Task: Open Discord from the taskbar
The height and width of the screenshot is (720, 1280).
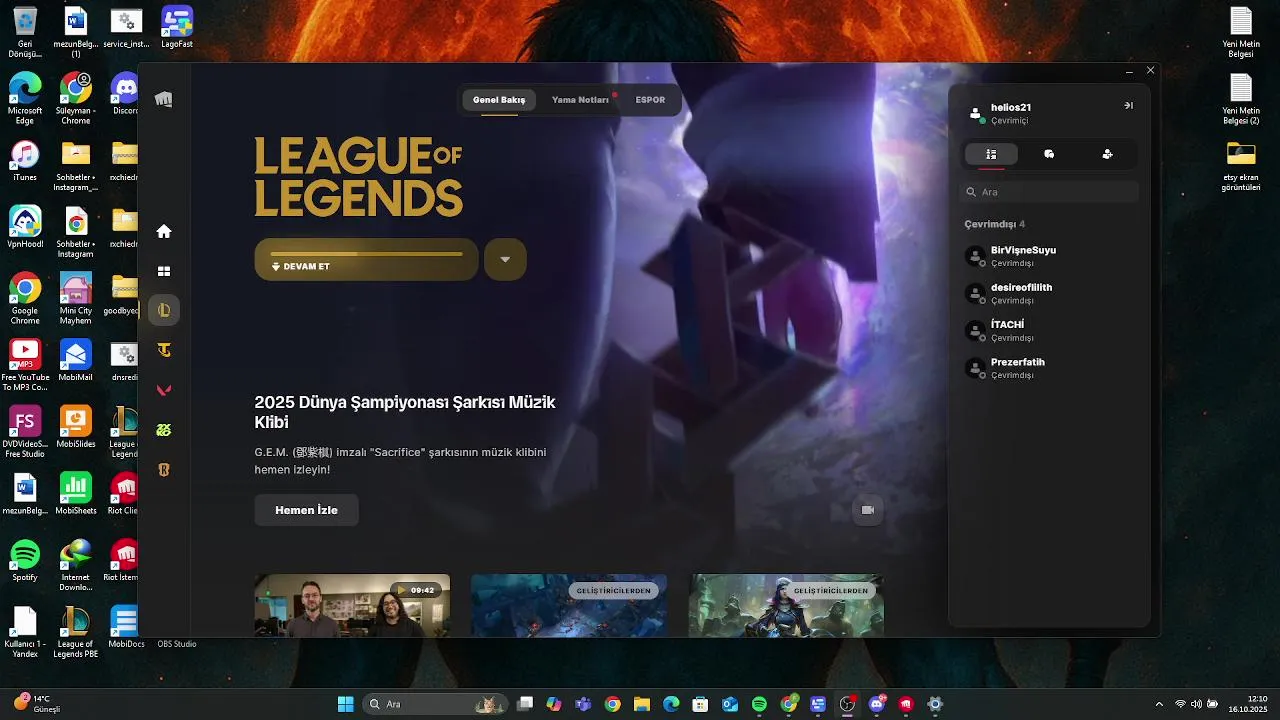Action: pyautogui.click(x=878, y=704)
